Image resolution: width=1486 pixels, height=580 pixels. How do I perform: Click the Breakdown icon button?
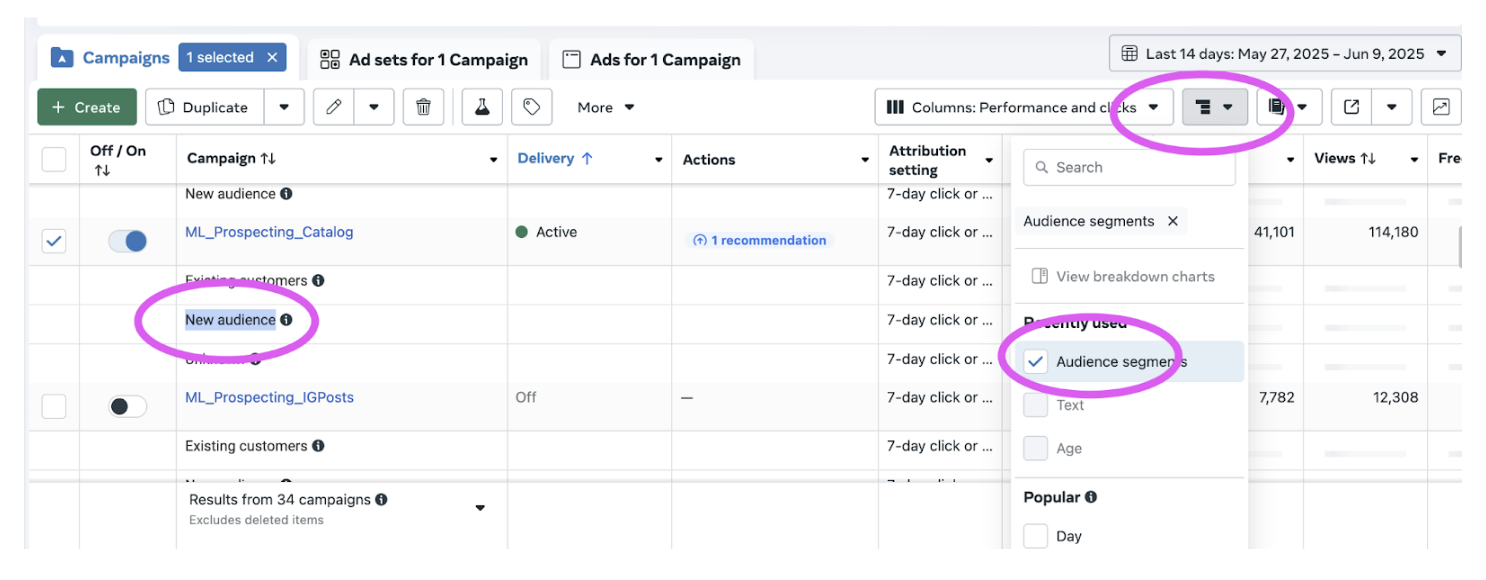click(x=1215, y=107)
